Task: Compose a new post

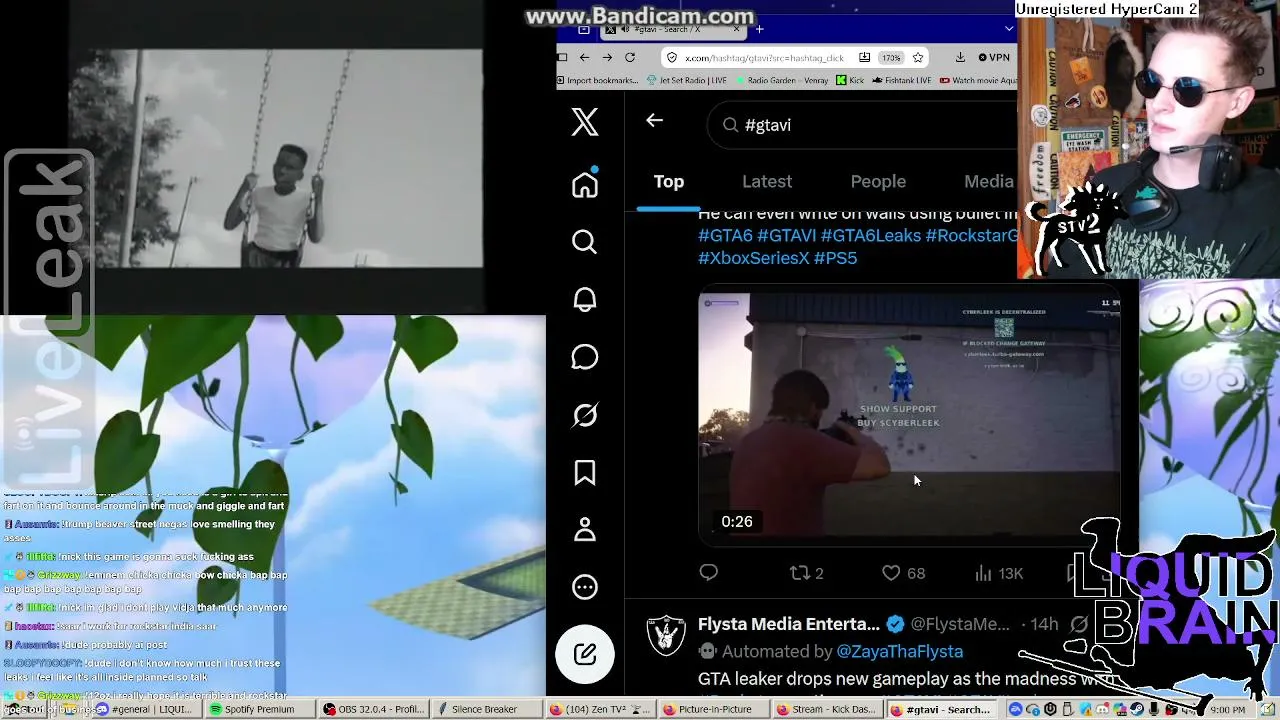Action: pos(585,654)
